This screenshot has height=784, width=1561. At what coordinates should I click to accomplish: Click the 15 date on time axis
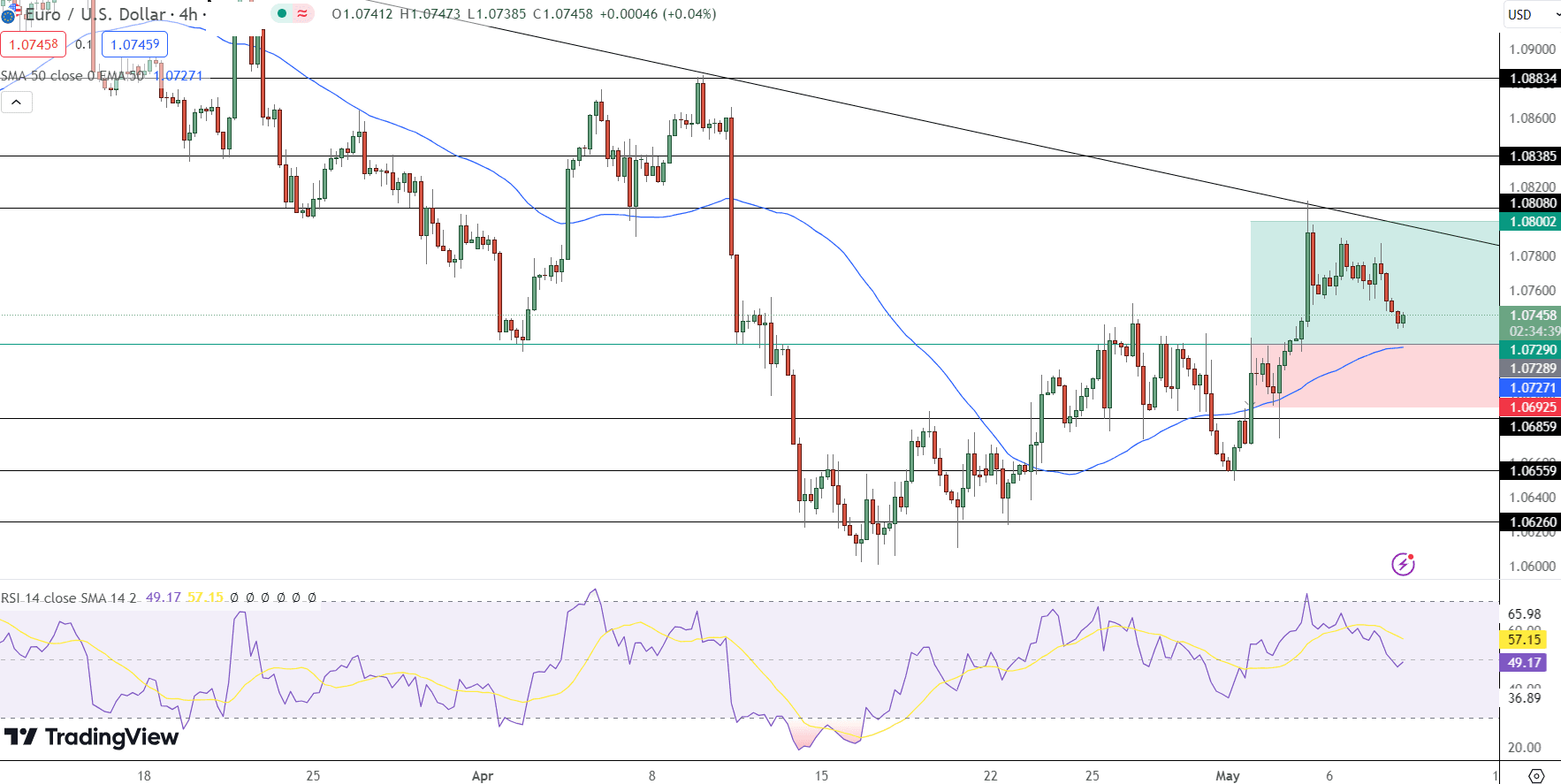point(821,776)
